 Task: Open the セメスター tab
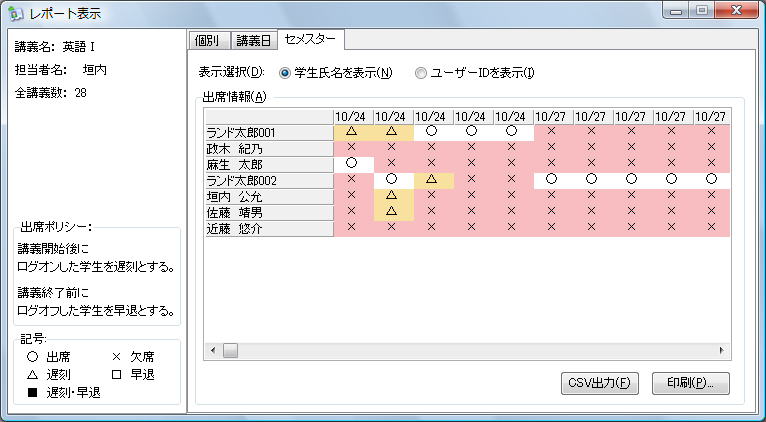[311, 40]
